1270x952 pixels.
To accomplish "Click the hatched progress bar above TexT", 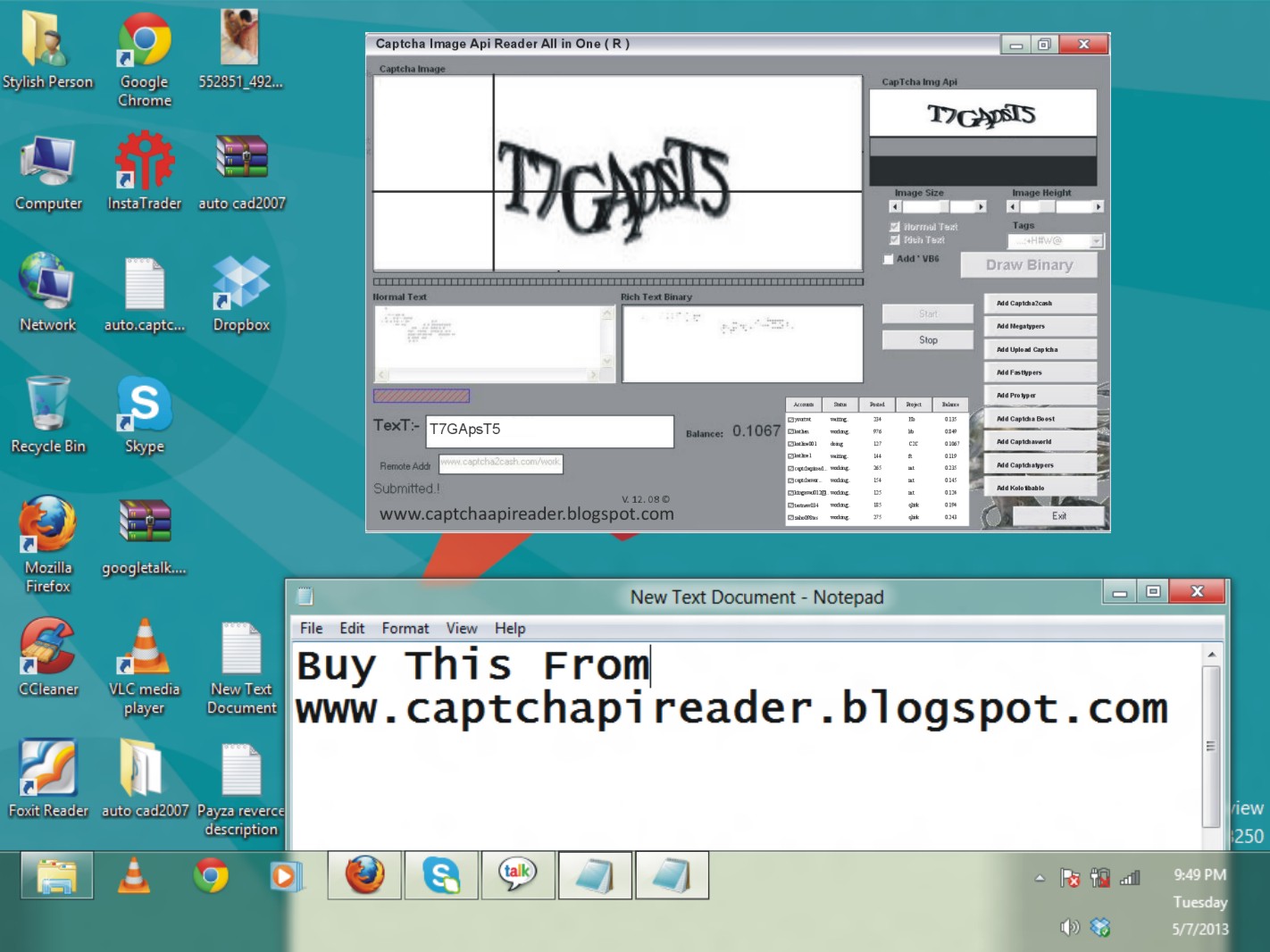I will (422, 396).
